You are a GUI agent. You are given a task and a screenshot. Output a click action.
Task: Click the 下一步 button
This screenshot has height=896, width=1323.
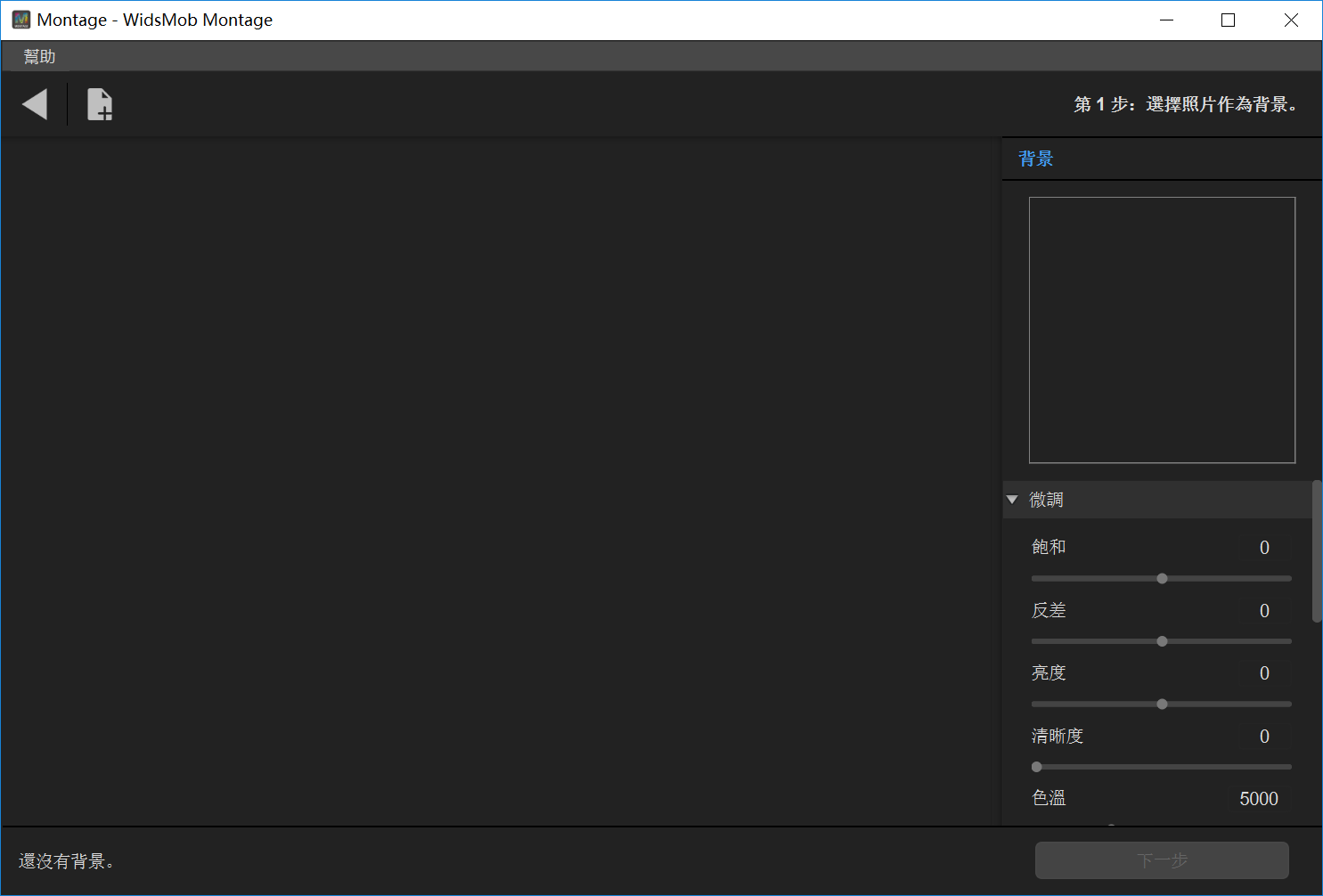tap(1162, 860)
